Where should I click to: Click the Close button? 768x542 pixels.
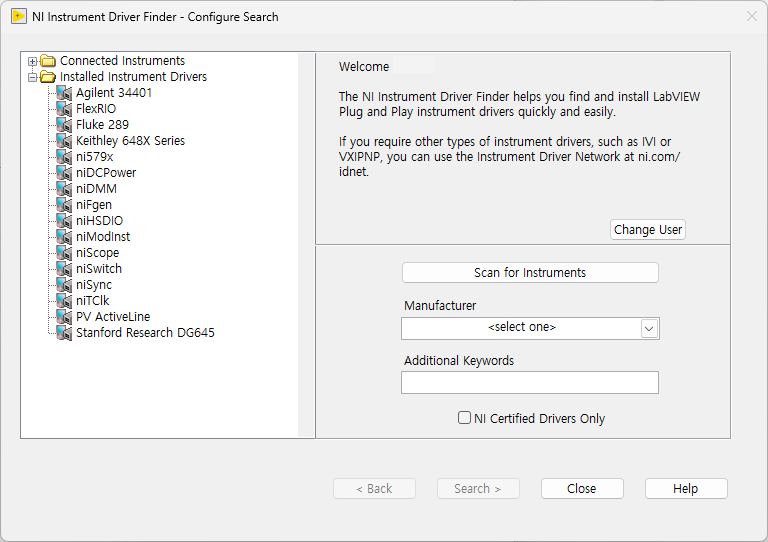(582, 489)
